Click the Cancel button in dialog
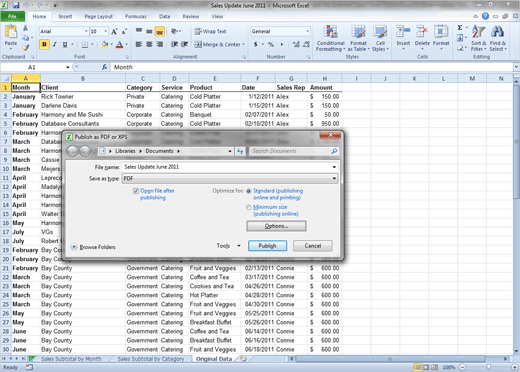This screenshot has height=372, width=520. (x=313, y=246)
